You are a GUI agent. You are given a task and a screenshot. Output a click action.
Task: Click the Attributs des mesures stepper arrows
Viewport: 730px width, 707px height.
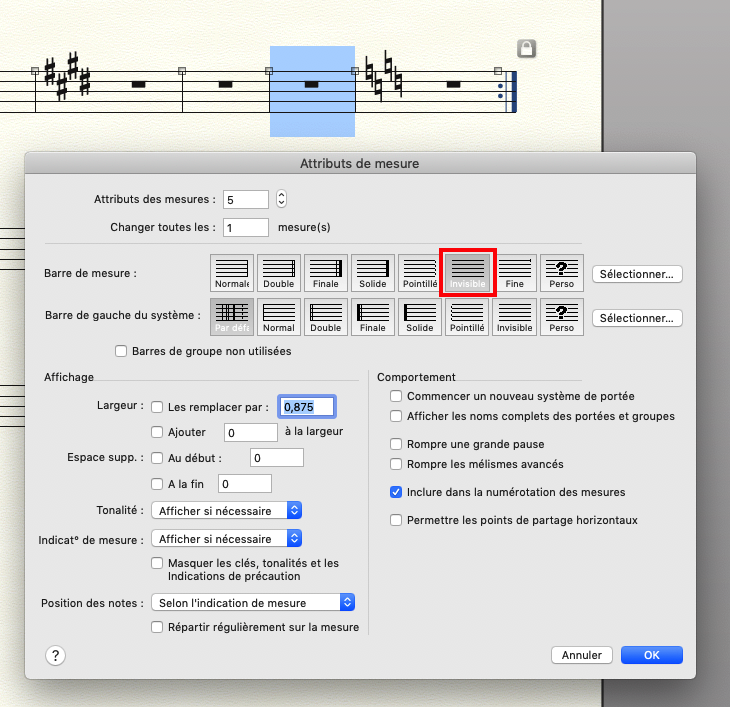click(x=282, y=199)
